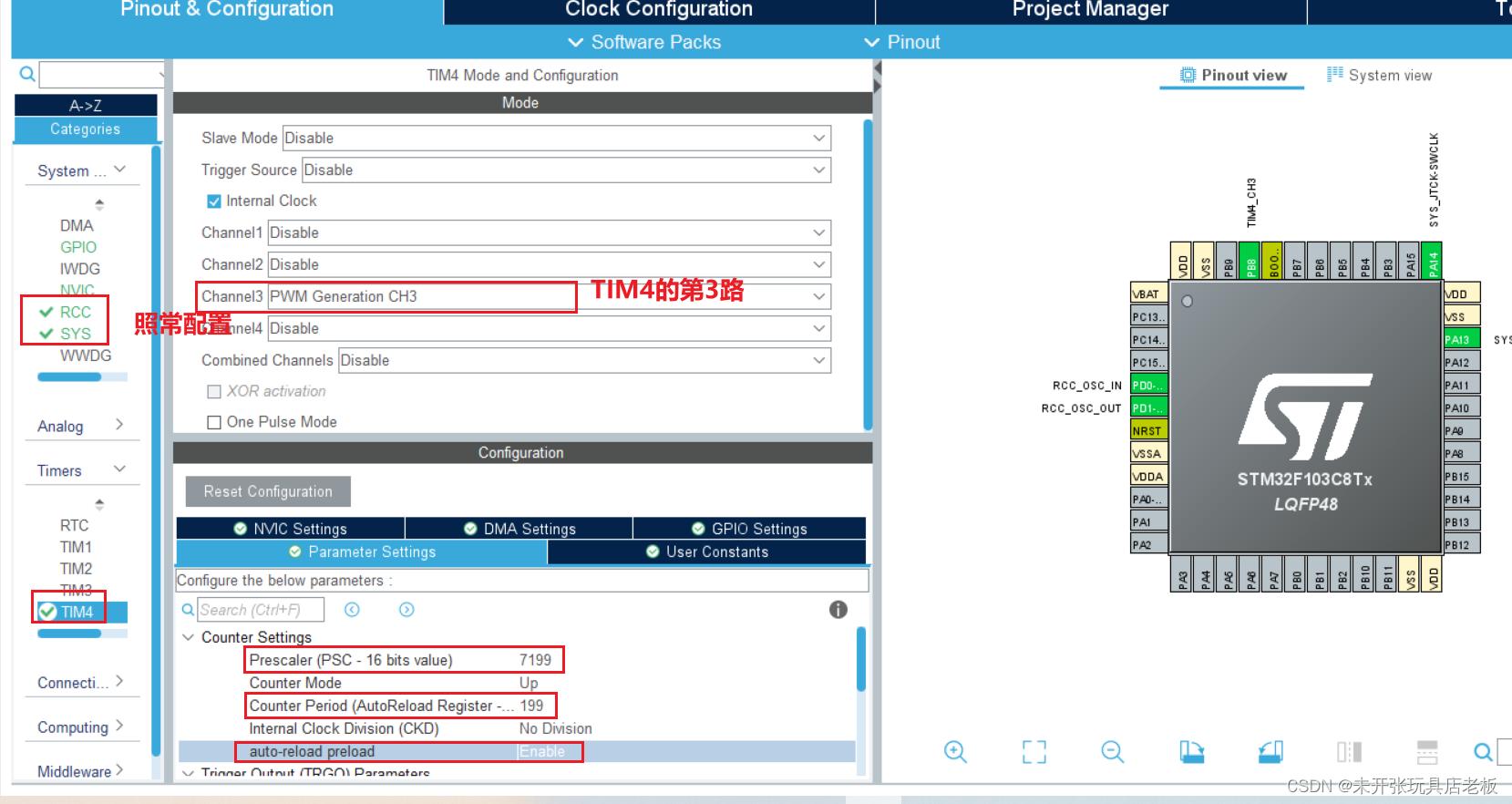
Task: Flip the chip view vertically
Action: pos(1427,751)
